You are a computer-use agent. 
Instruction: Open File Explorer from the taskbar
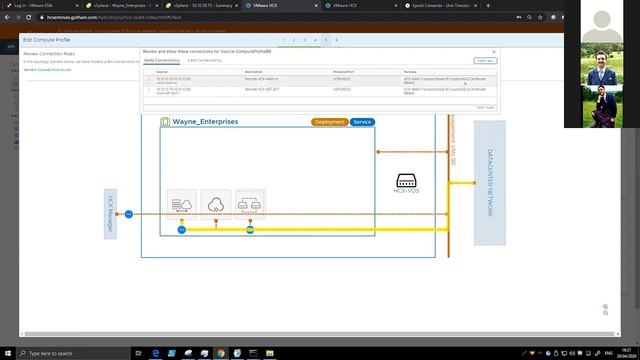pos(270,353)
